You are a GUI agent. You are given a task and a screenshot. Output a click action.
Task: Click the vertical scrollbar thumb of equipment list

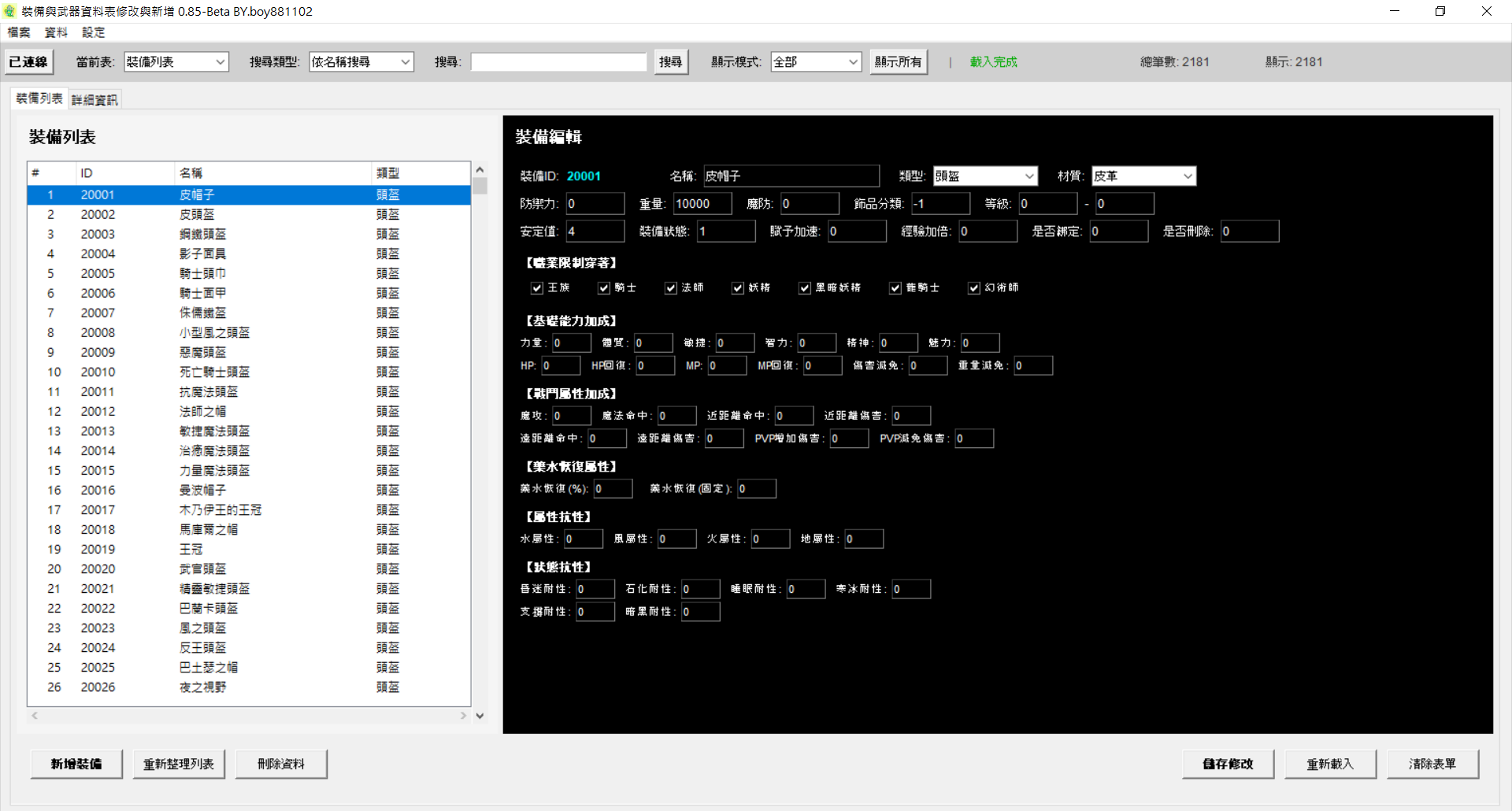[480, 186]
